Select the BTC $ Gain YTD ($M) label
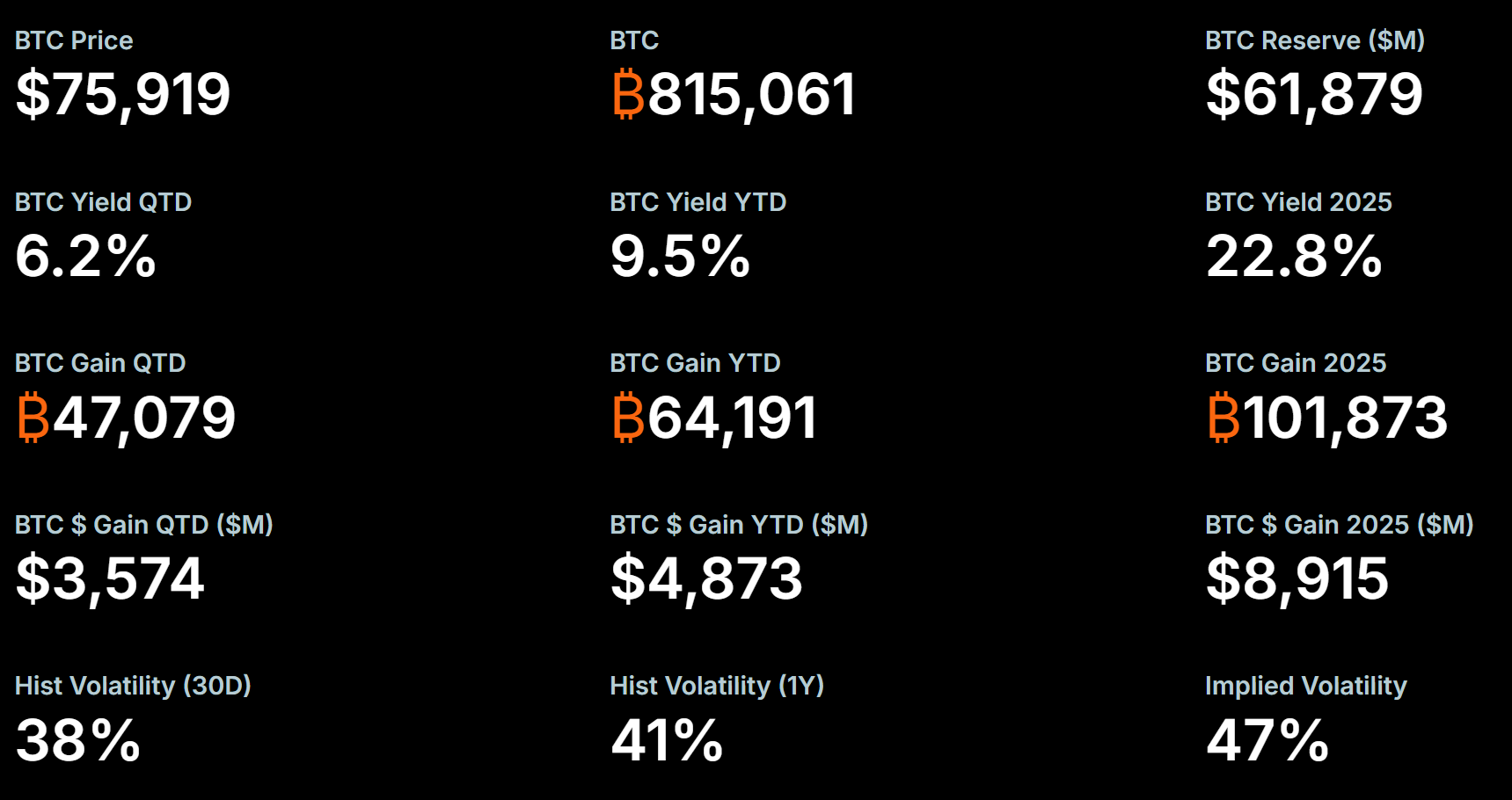The width and height of the screenshot is (1512, 800). tap(739, 525)
